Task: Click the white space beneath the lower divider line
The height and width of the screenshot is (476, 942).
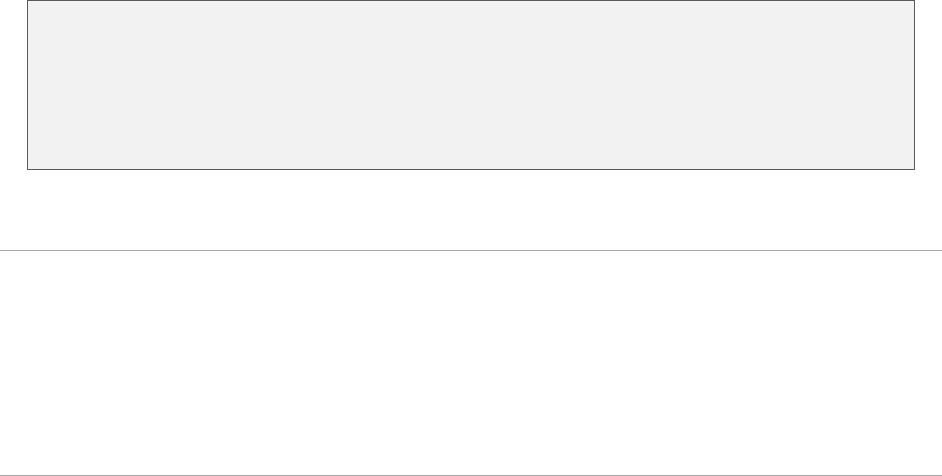Action: click(x=470, y=475)
